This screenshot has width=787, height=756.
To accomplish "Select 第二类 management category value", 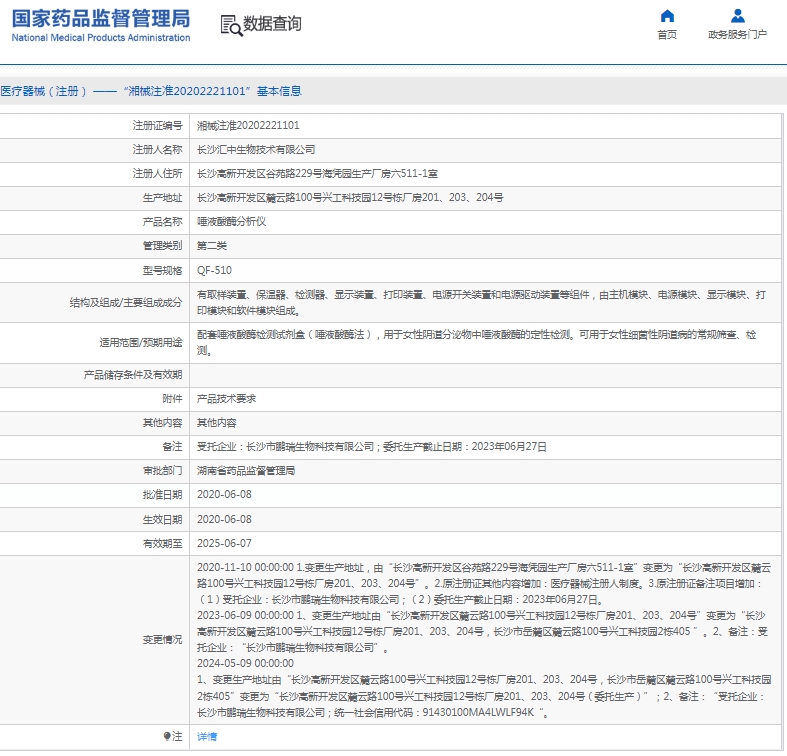I will [212, 245].
